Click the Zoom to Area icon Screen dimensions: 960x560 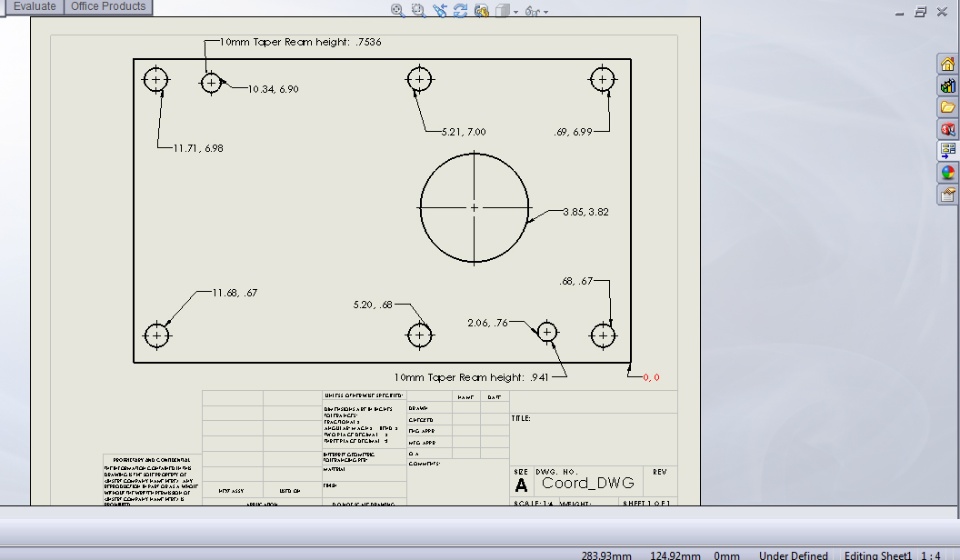click(x=418, y=10)
